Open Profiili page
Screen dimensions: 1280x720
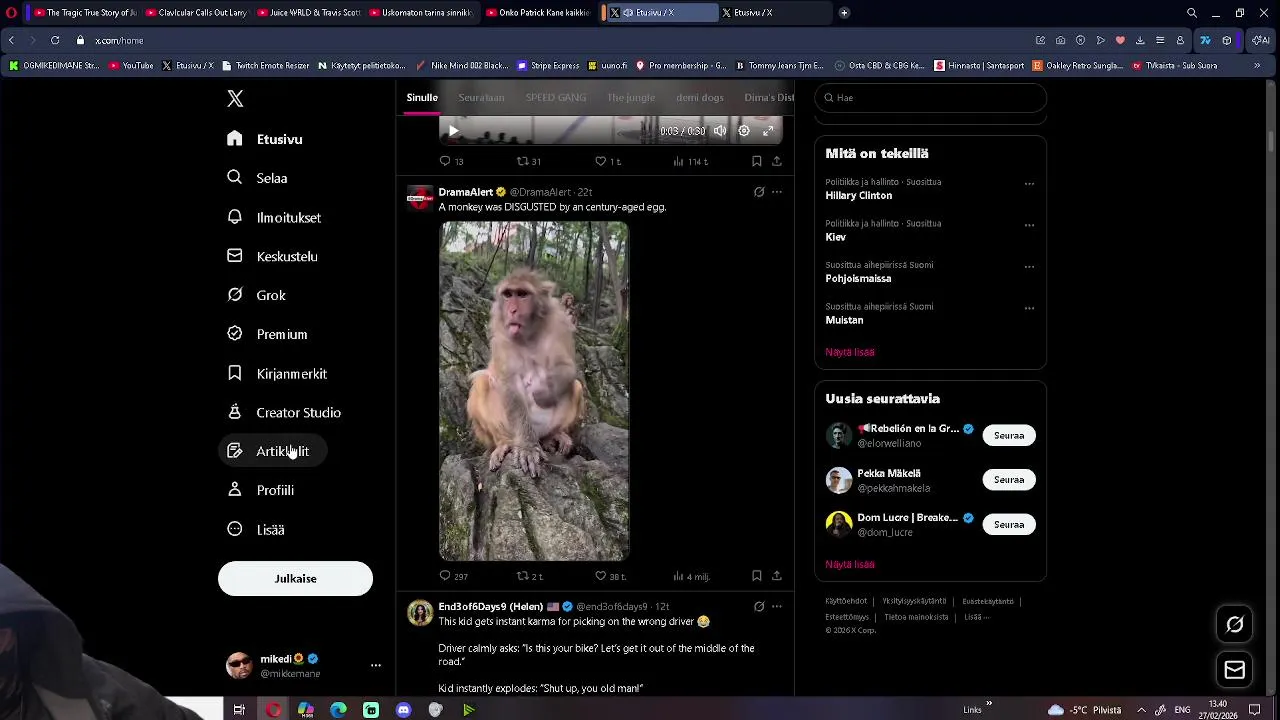pyautogui.click(x=262, y=490)
